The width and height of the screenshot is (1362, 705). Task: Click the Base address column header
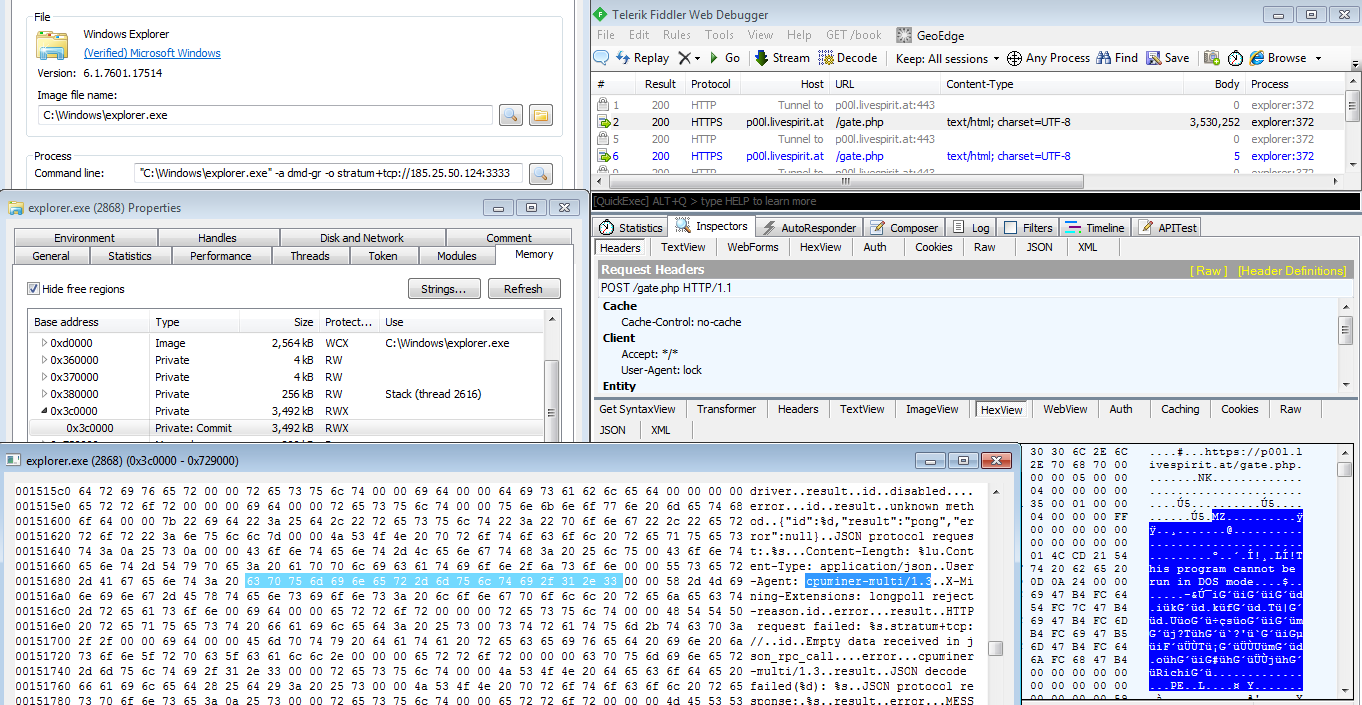[89, 322]
